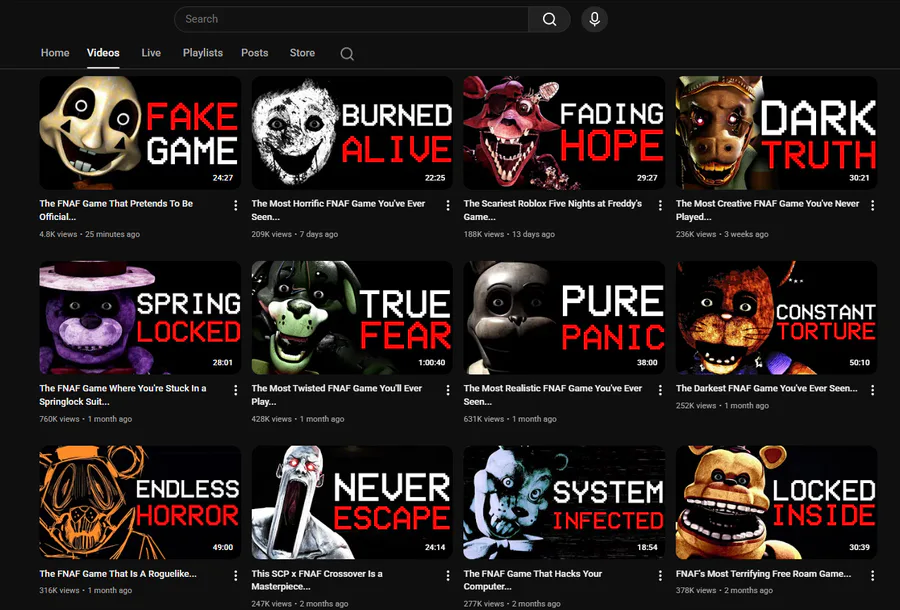Viewport: 900px width, 610px height.
Task: Open the 'SPRING LOCKED' thumbnail
Action: pyautogui.click(x=140, y=317)
